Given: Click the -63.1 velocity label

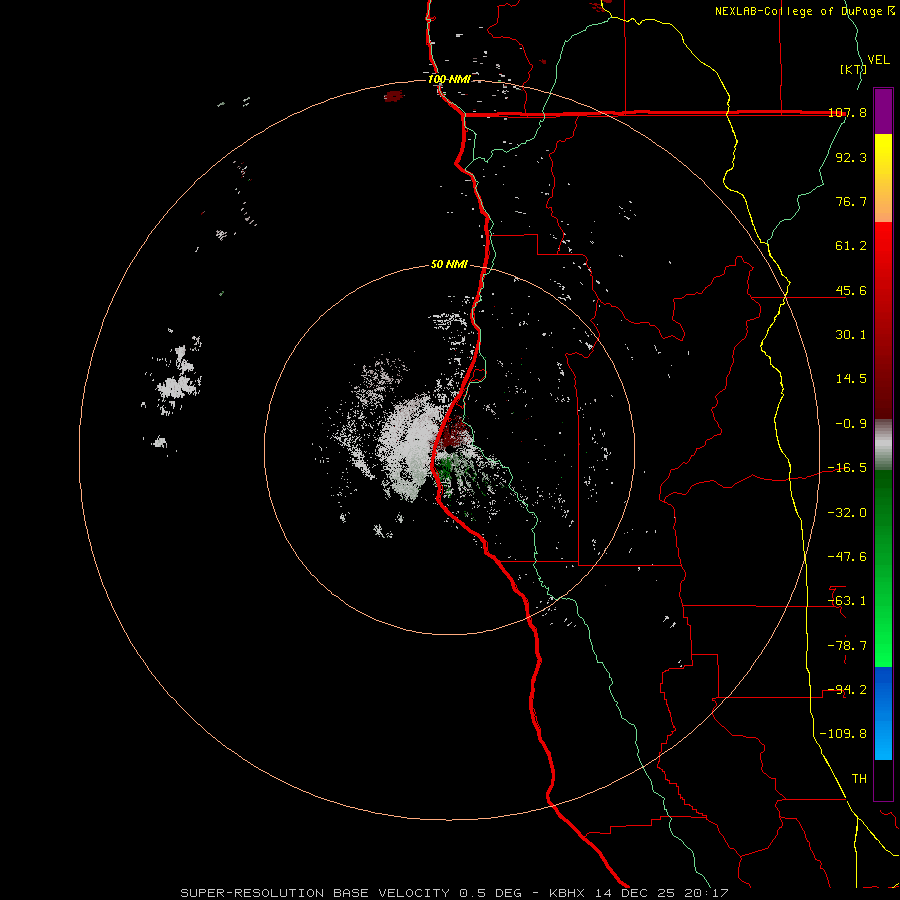Looking at the screenshot, I should coord(847,601).
